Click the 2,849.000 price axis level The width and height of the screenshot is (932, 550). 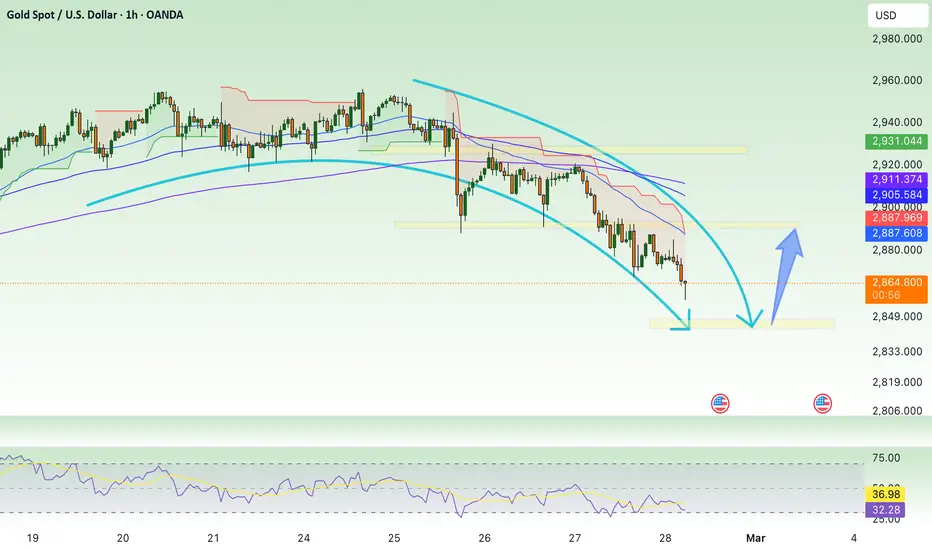point(897,317)
